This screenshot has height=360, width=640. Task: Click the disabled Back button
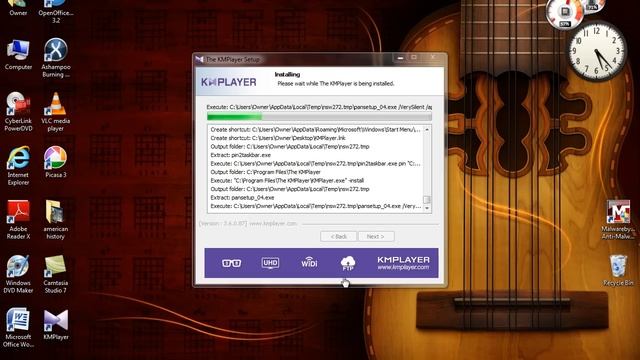tap(338, 236)
